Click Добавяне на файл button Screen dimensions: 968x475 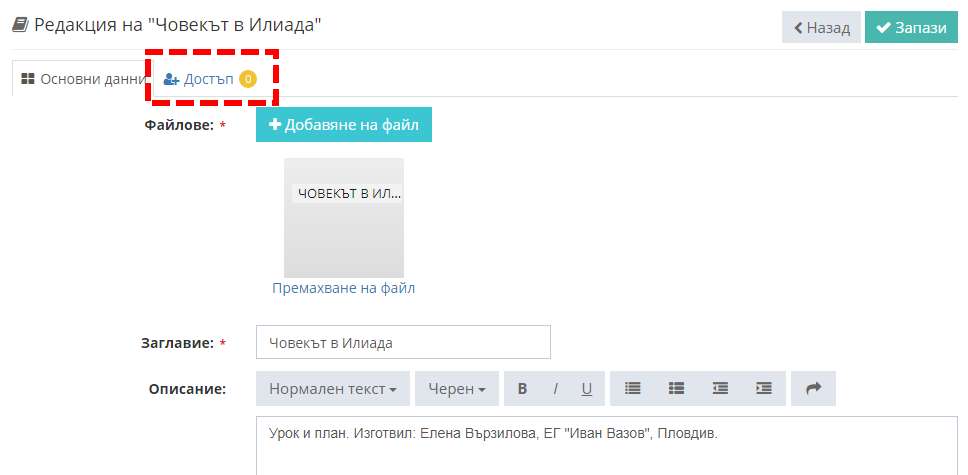[344, 124]
